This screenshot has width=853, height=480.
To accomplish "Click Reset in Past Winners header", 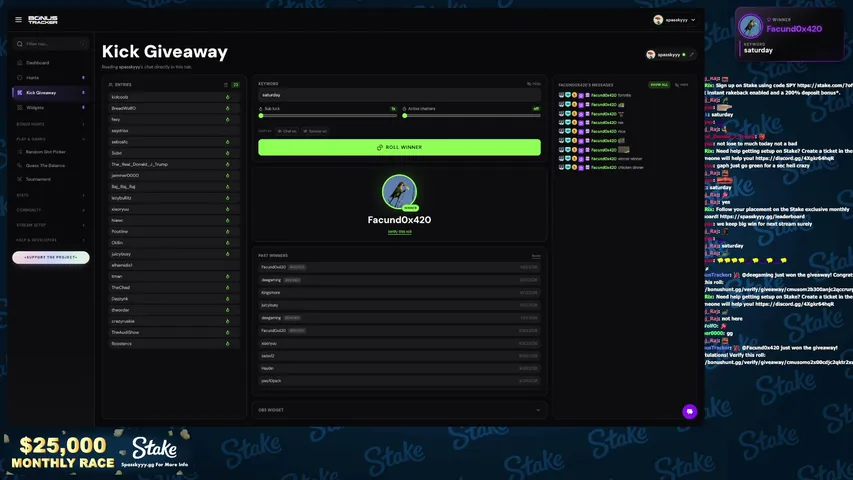I will pyautogui.click(x=536, y=256).
